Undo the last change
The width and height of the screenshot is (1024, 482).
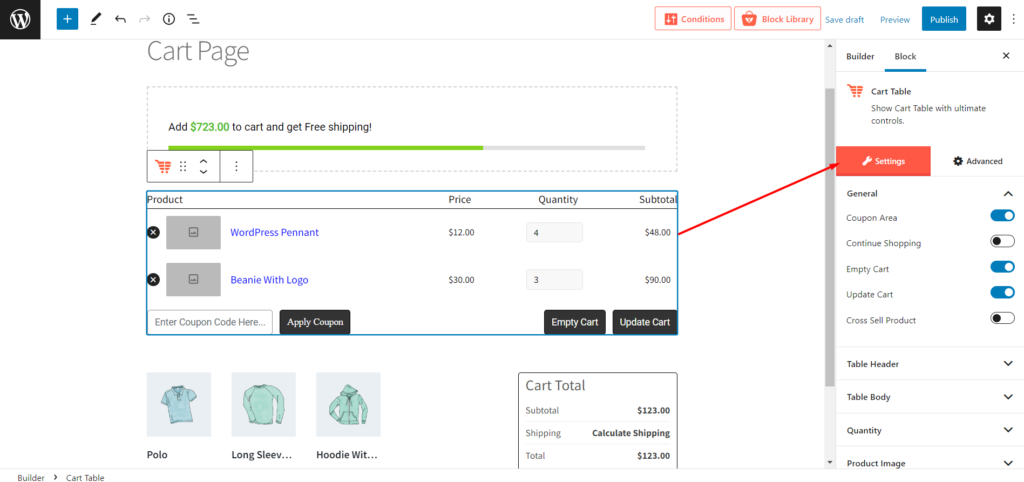pyautogui.click(x=120, y=19)
